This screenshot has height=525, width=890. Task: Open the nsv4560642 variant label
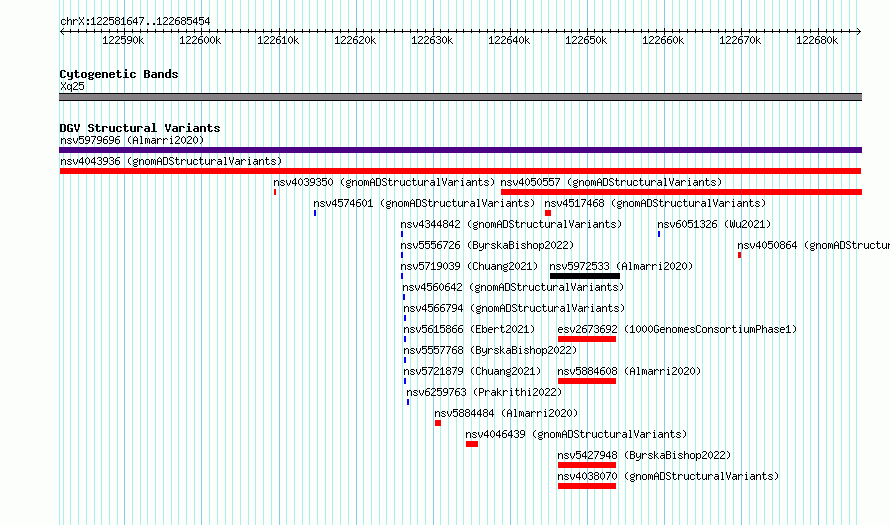(514, 287)
